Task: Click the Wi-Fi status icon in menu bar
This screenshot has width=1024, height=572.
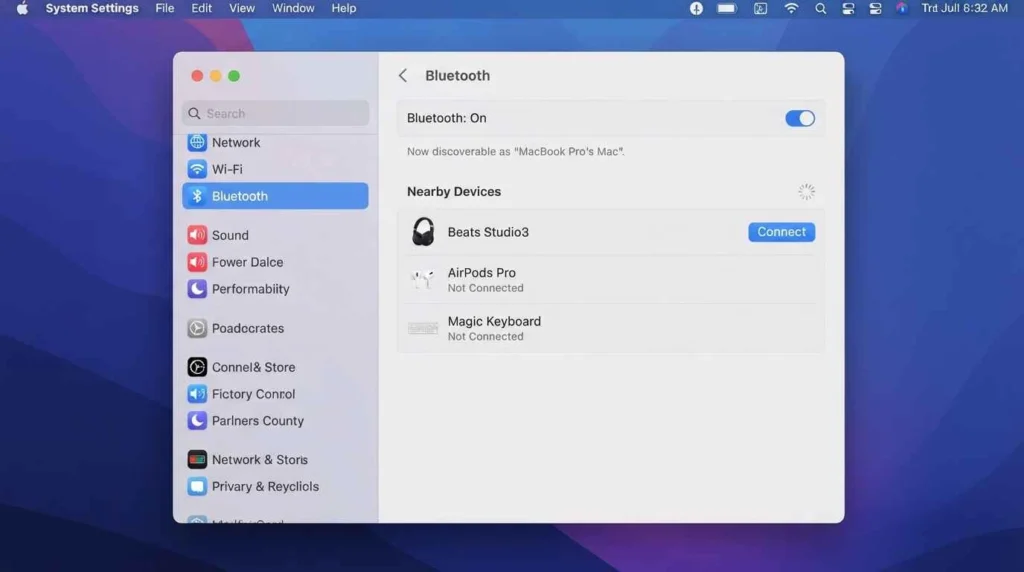Action: (x=791, y=8)
